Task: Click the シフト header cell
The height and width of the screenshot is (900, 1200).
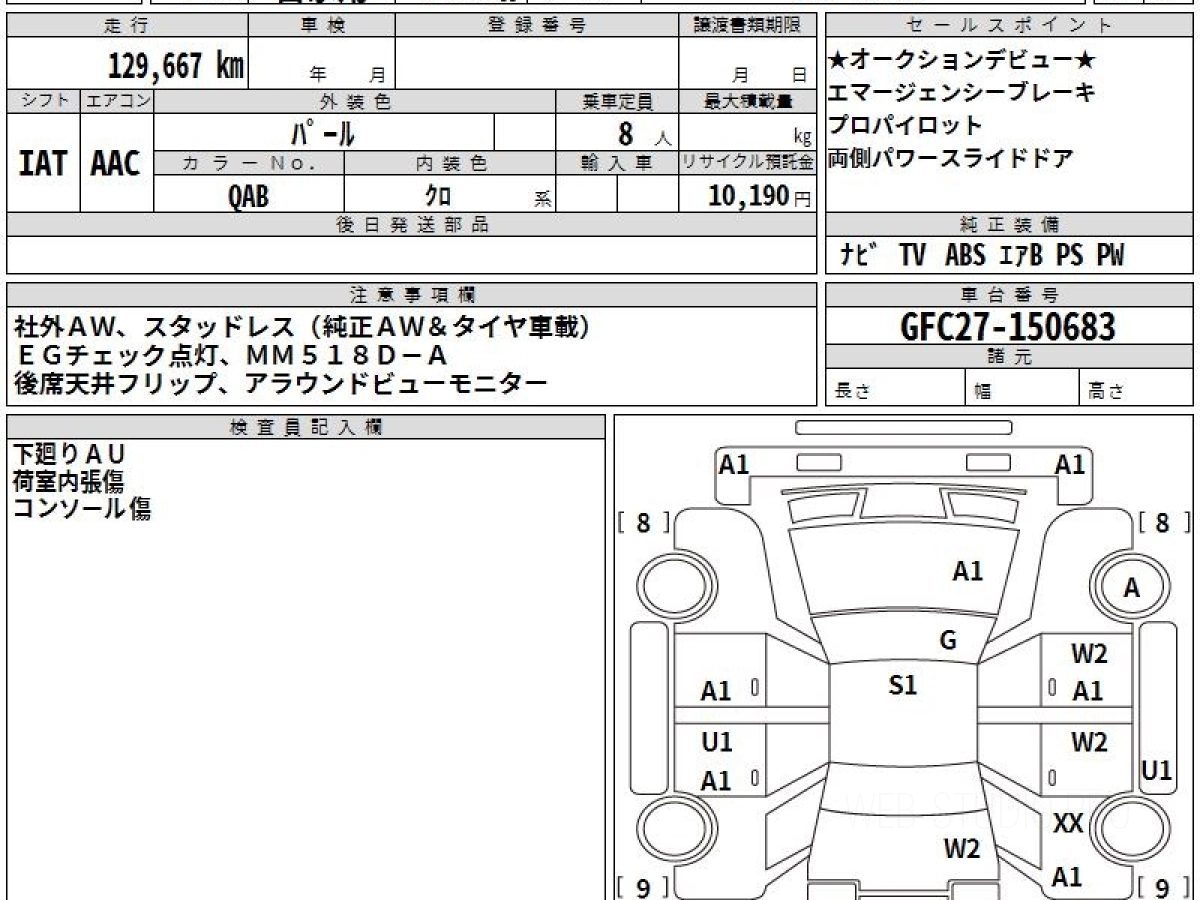Action: click(x=43, y=101)
